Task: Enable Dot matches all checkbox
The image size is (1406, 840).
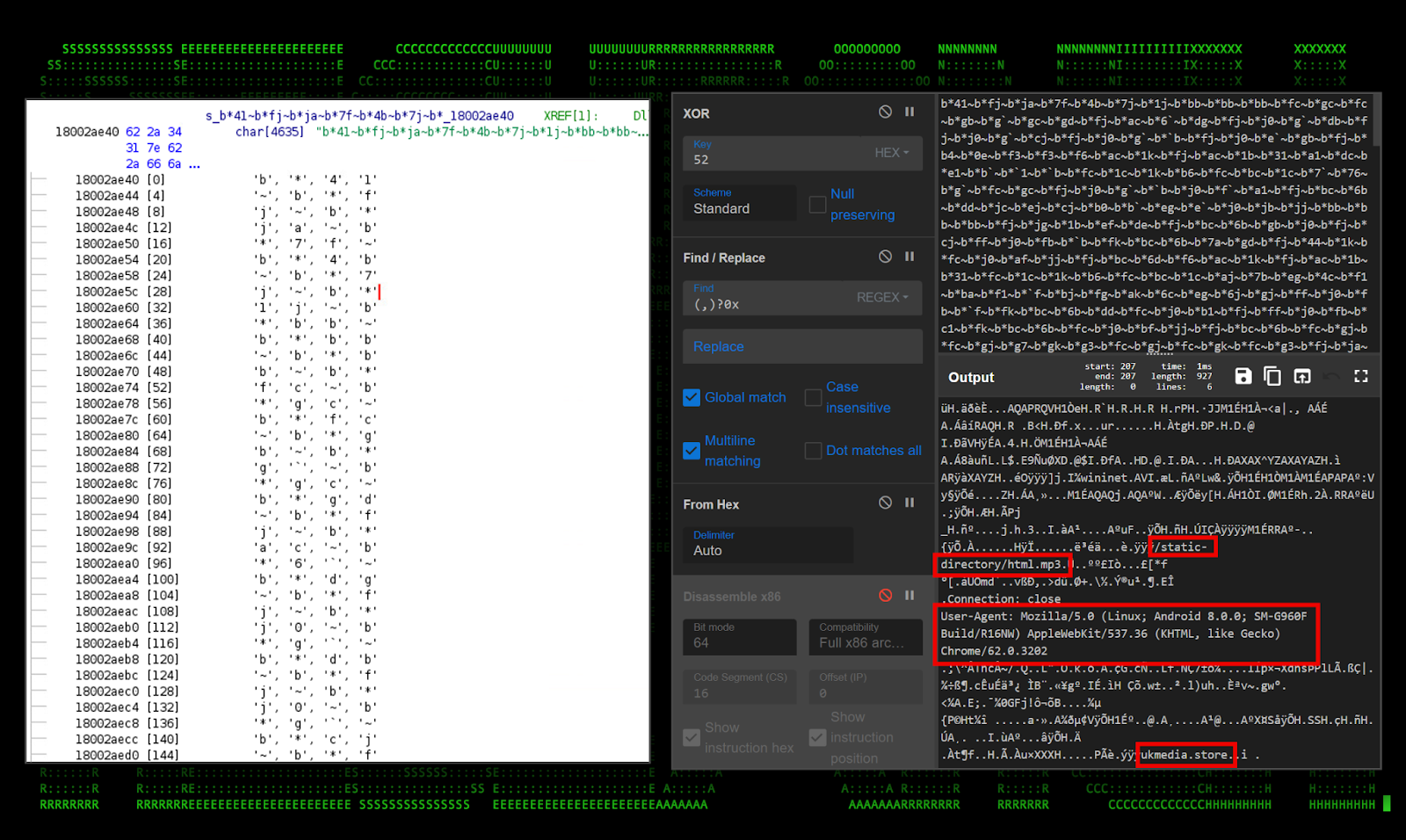Action: (813, 451)
